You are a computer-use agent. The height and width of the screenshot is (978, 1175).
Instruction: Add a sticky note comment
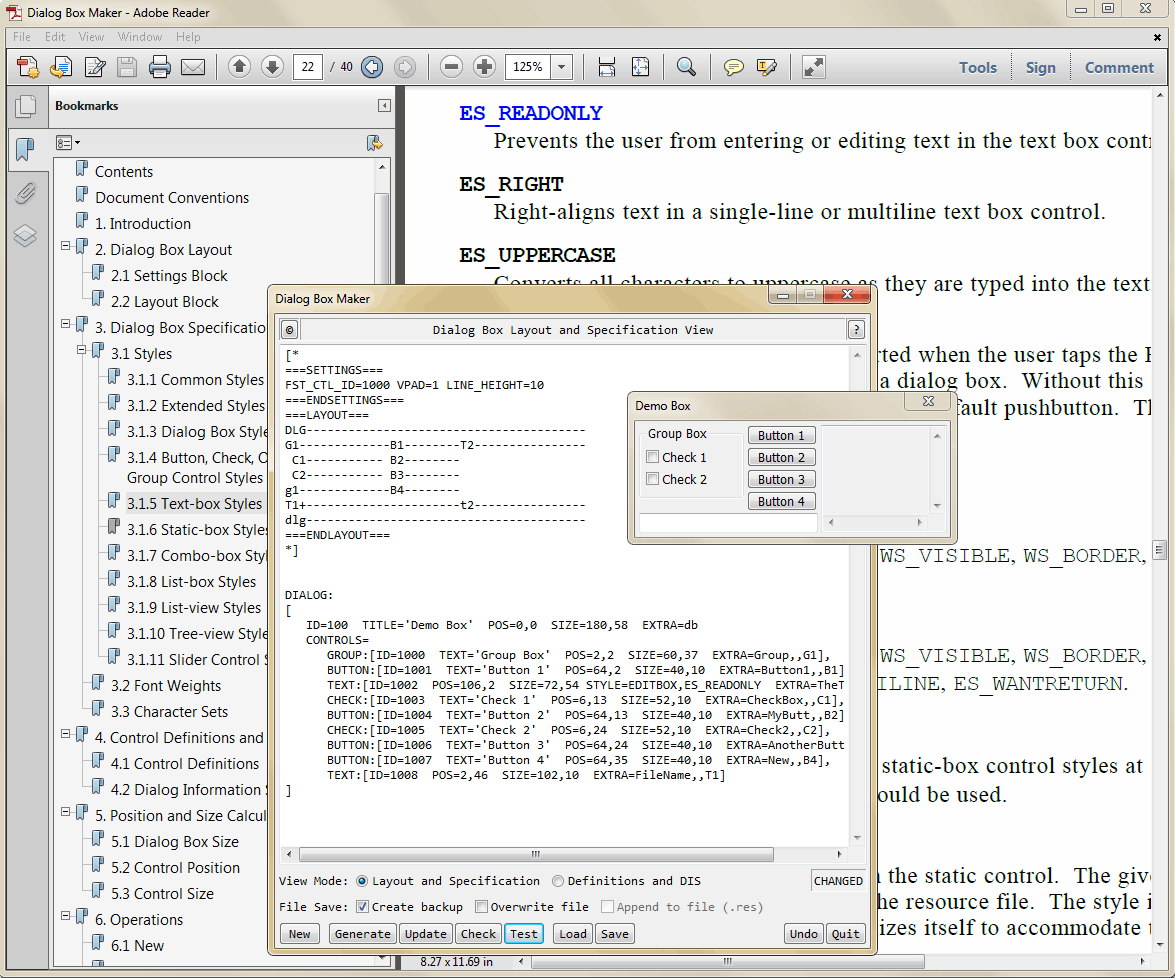(x=734, y=67)
